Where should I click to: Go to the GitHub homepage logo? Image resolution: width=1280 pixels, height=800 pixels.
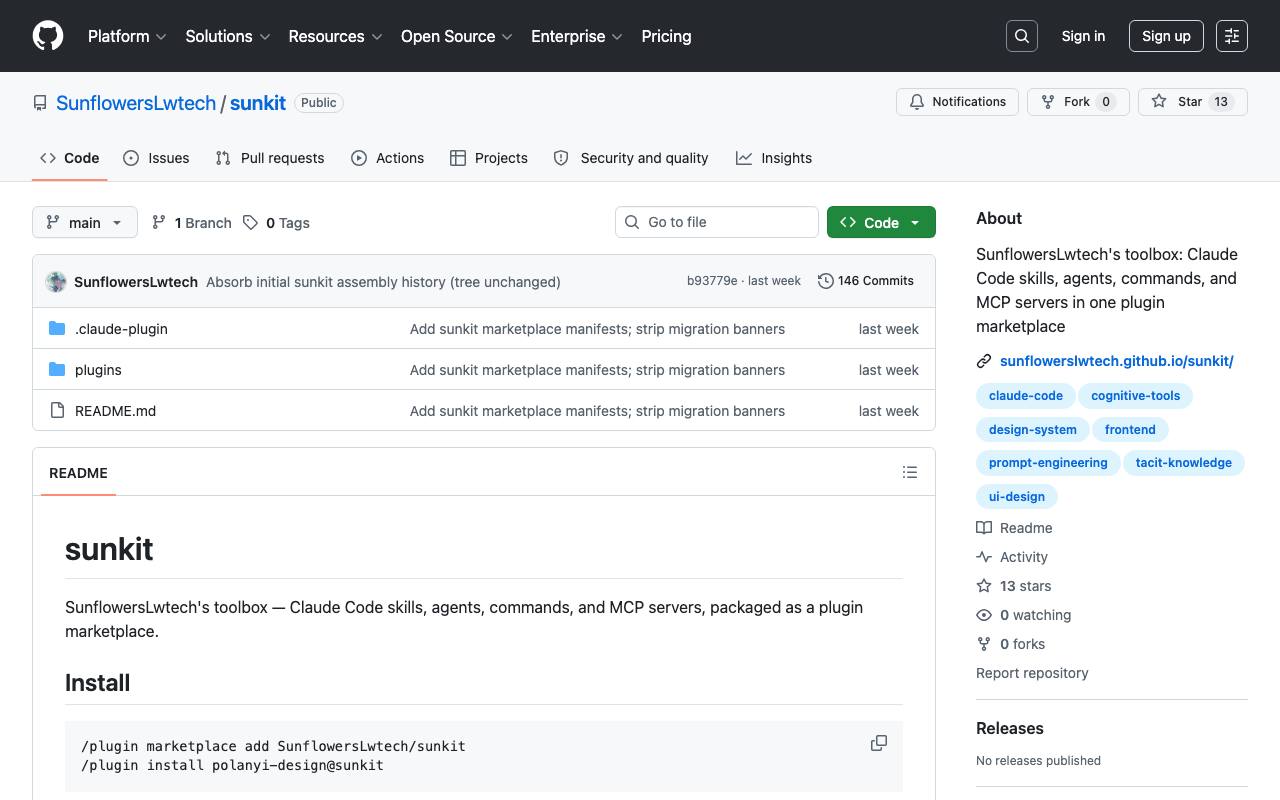tap(48, 36)
